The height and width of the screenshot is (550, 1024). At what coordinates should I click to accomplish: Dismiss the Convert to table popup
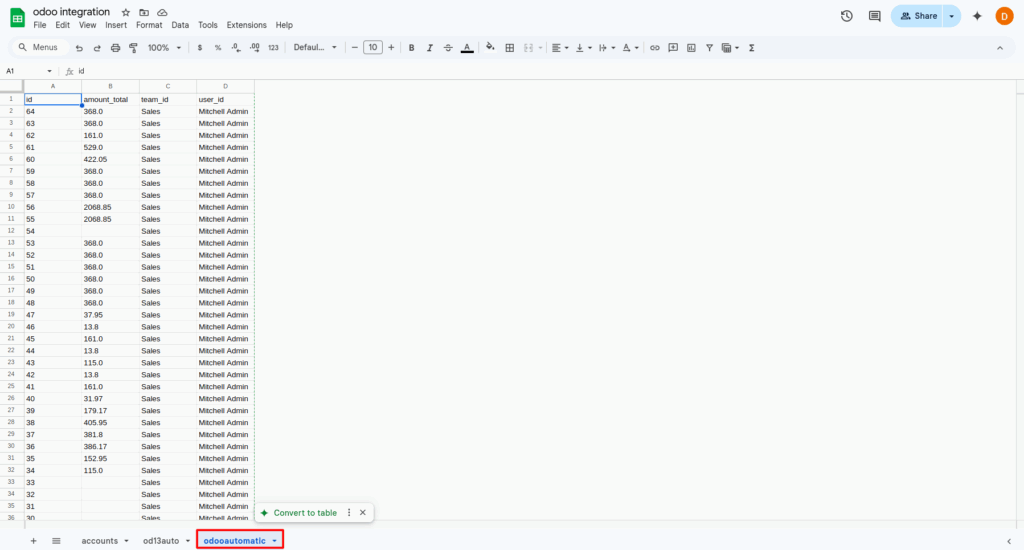point(363,513)
